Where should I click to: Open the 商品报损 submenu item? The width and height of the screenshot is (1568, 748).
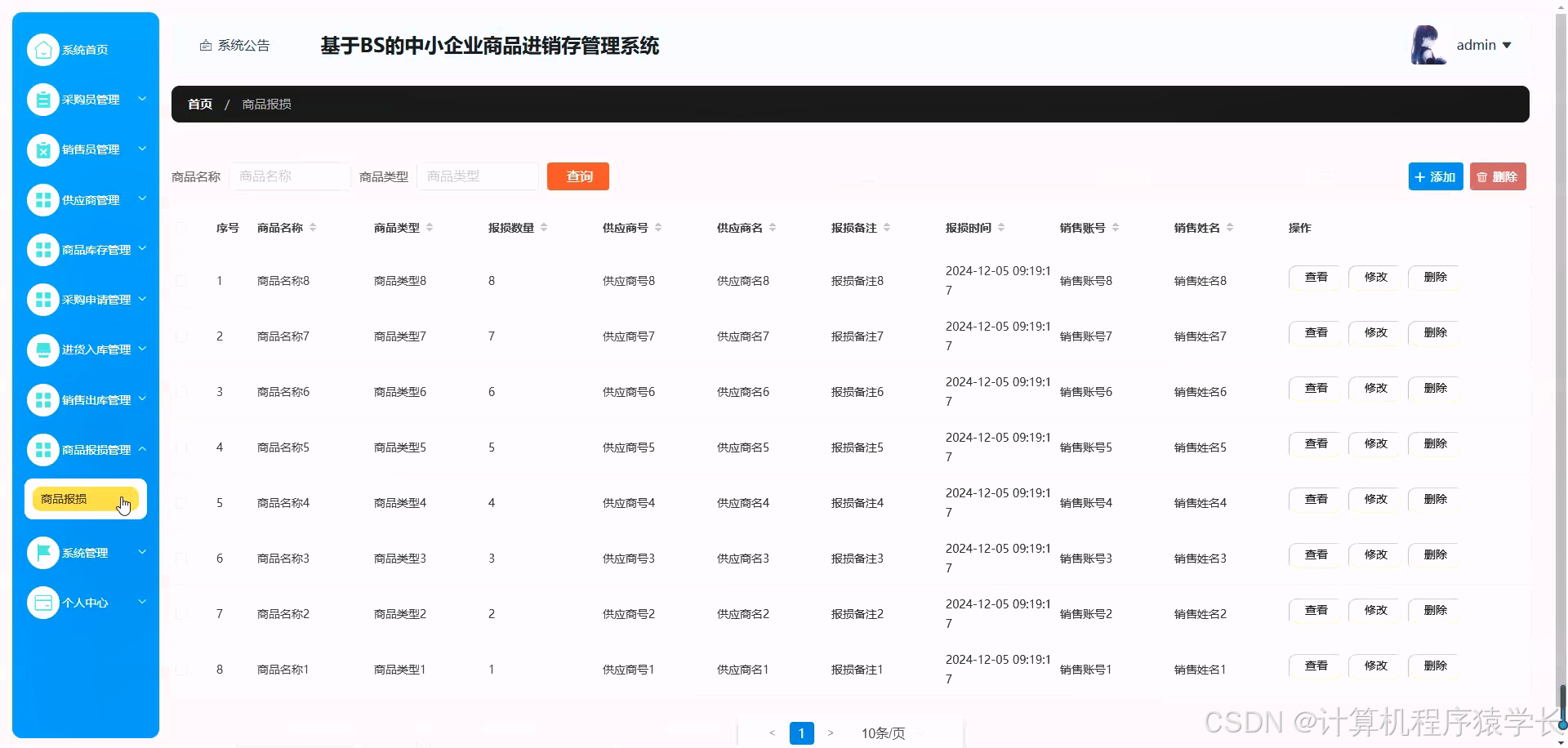[x=65, y=499]
